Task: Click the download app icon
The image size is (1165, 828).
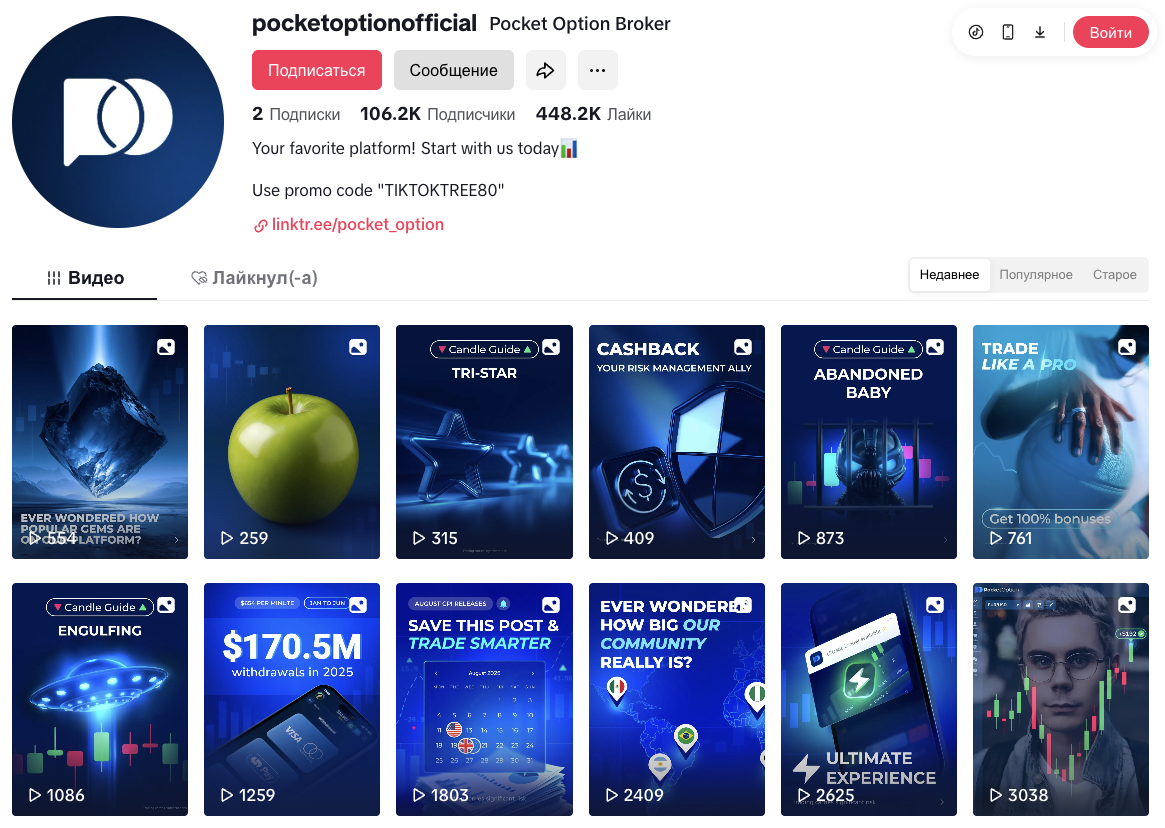Action: point(1039,32)
